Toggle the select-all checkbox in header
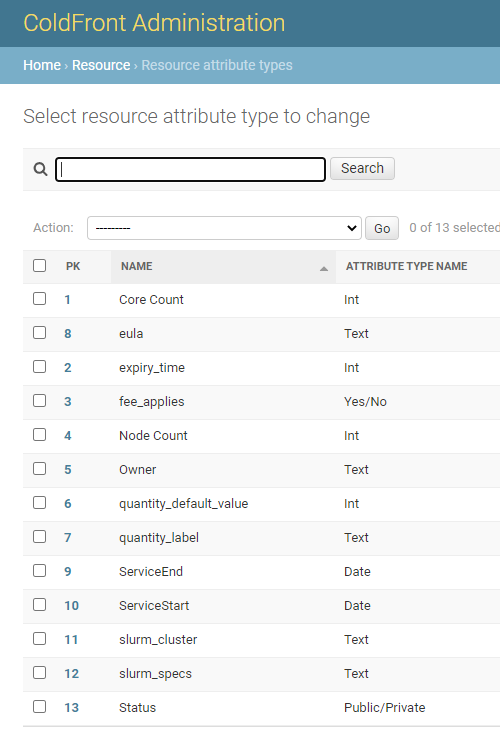 point(40,265)
